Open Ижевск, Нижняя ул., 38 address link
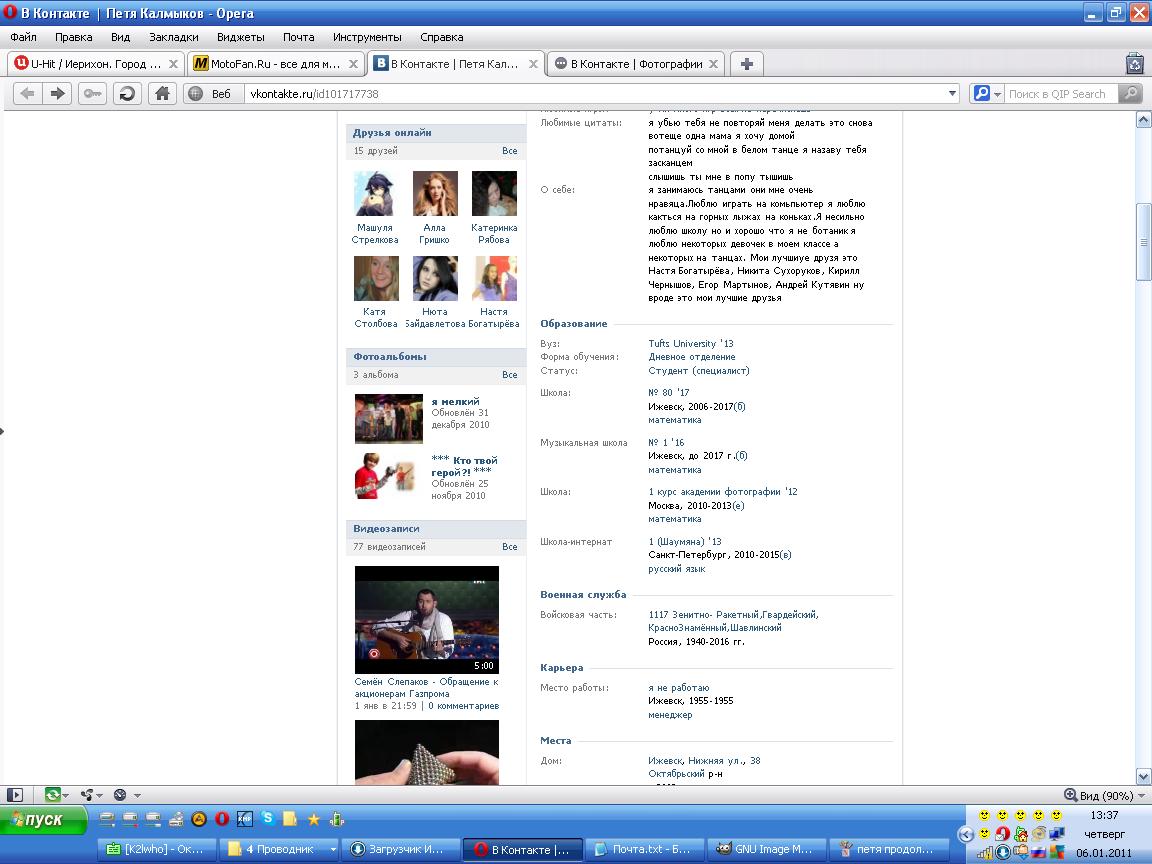This screenshot has height=864, width=1152. 704,760
